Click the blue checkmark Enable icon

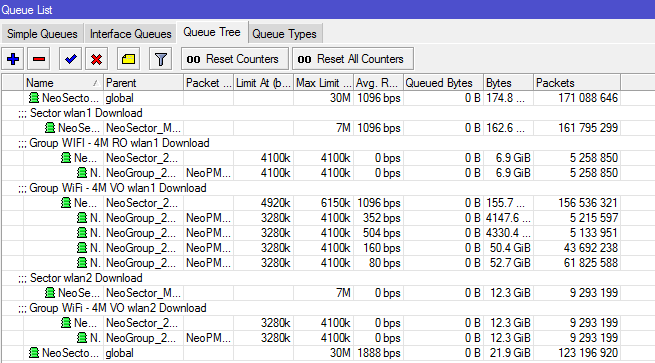coord(70,59)
